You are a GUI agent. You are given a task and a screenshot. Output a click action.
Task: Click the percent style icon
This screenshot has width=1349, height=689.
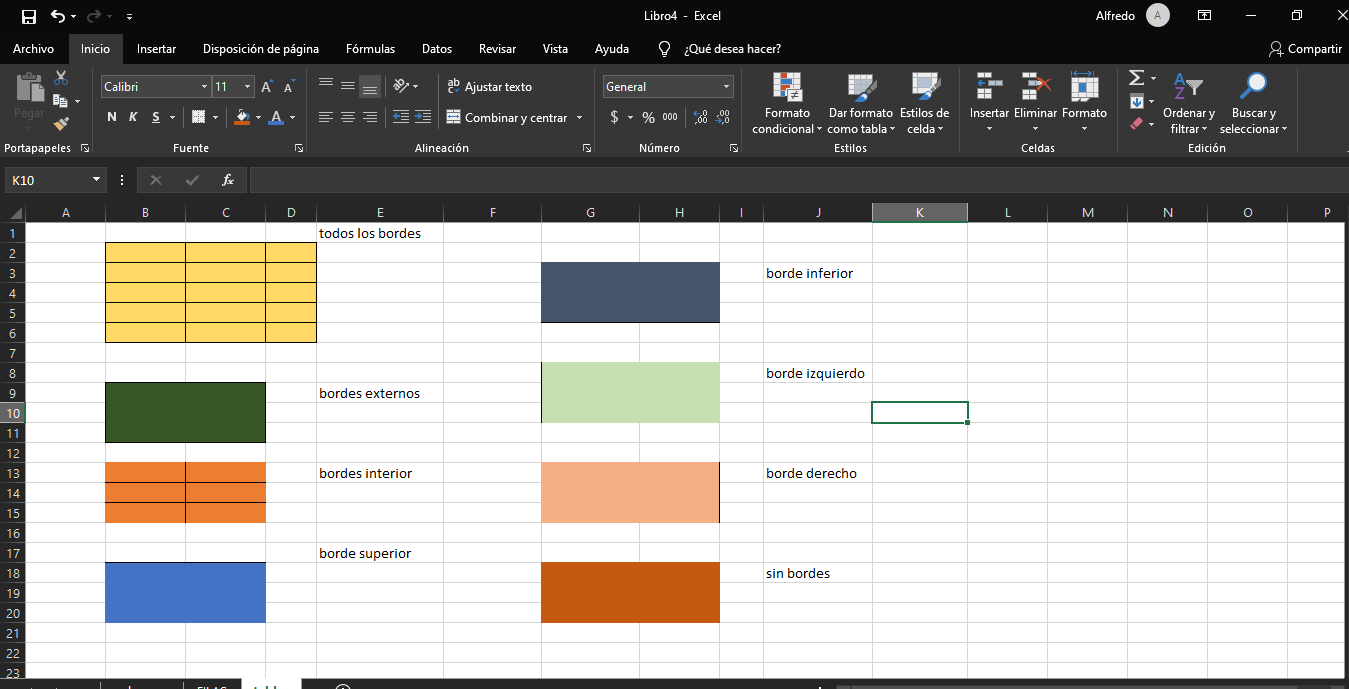pyautogui.click(x=648, y=117)
